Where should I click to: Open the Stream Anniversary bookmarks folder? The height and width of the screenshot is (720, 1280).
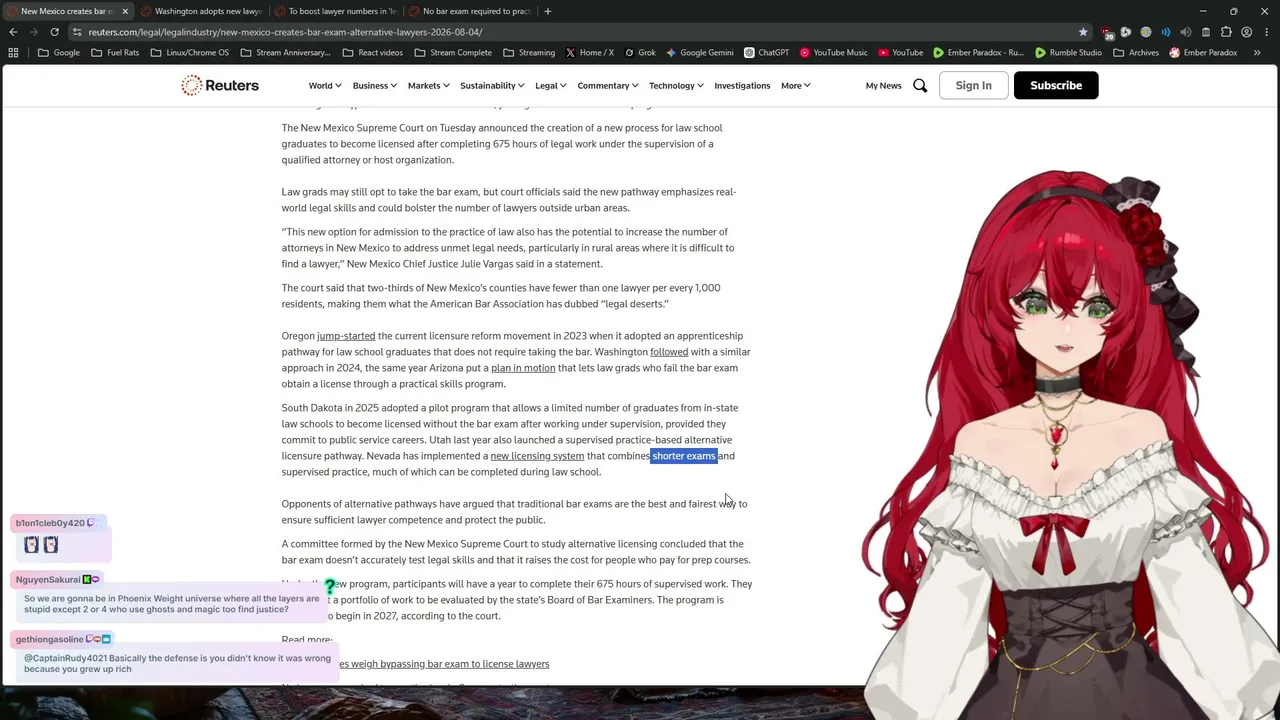[284, 53]
